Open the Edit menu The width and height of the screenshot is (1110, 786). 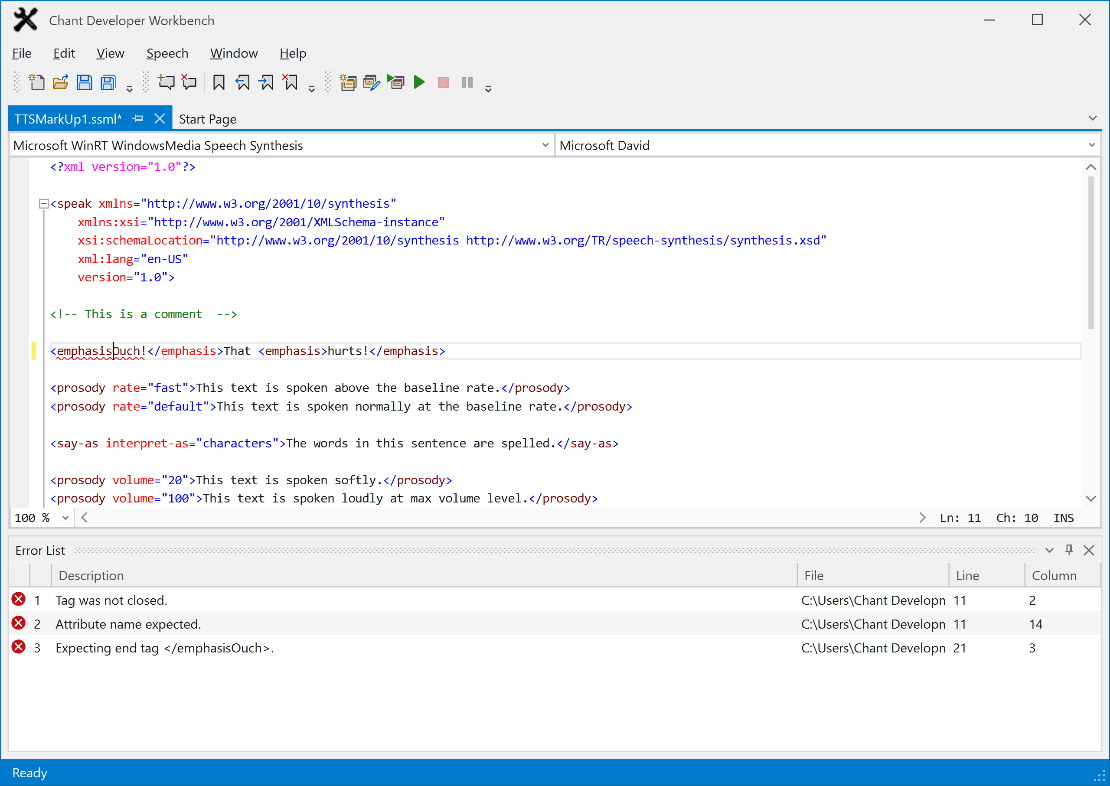(64, 53)
